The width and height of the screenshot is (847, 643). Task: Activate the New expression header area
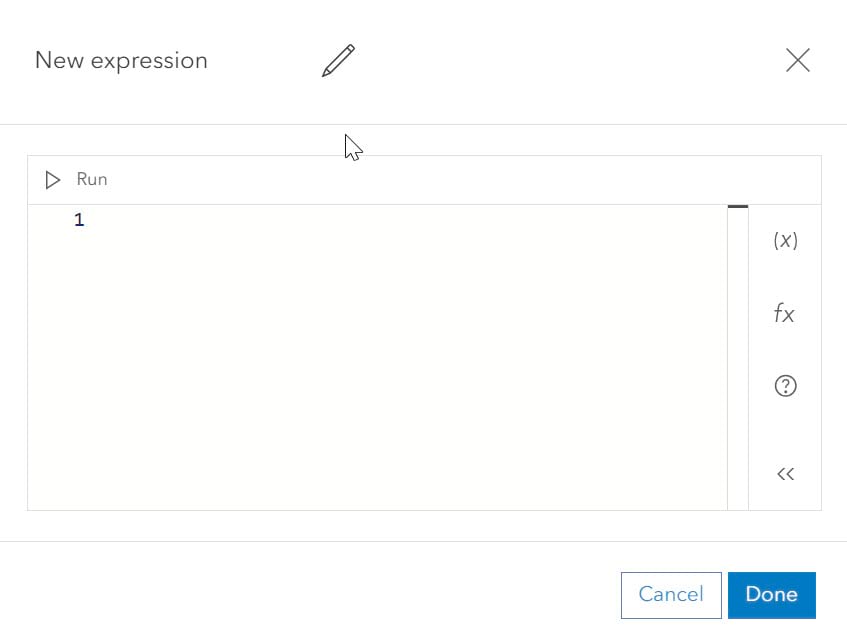(121, 60)
